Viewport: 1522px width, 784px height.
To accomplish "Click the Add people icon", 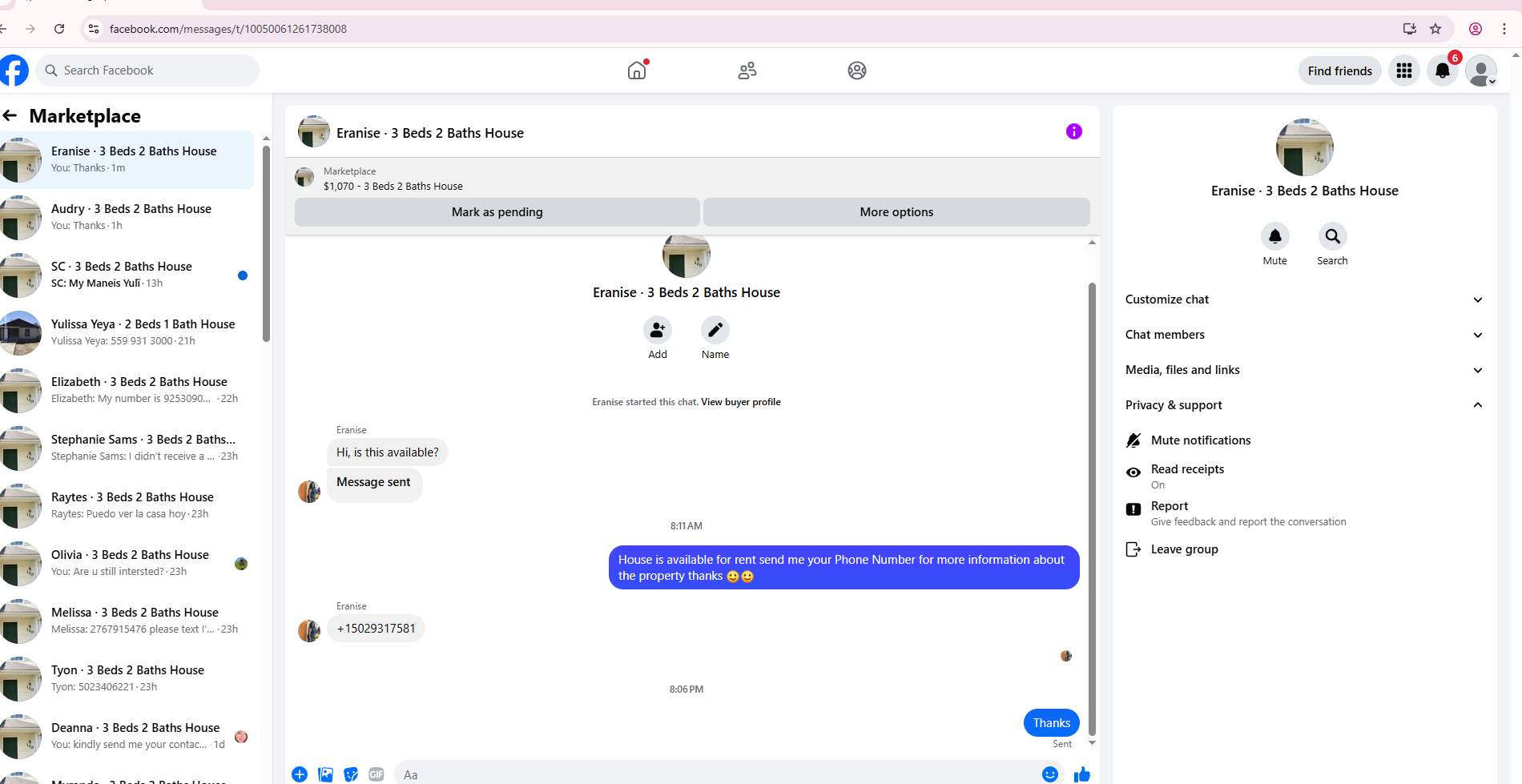I will coord(658,330).
